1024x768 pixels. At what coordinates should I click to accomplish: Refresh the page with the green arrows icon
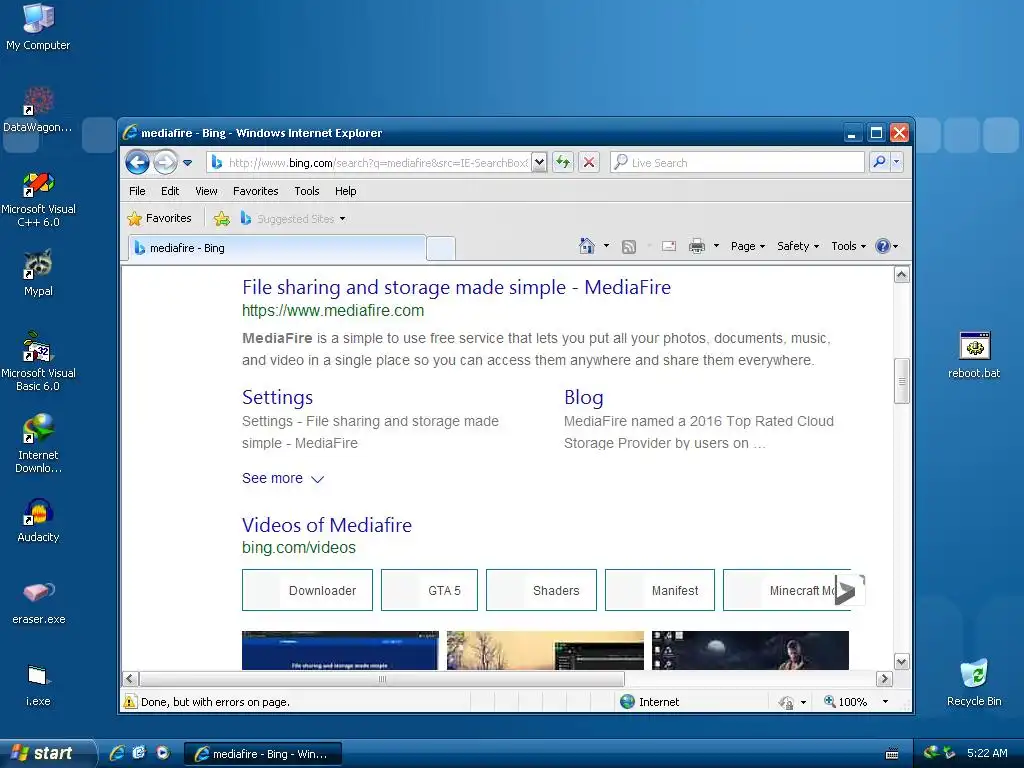pos(563,163)
